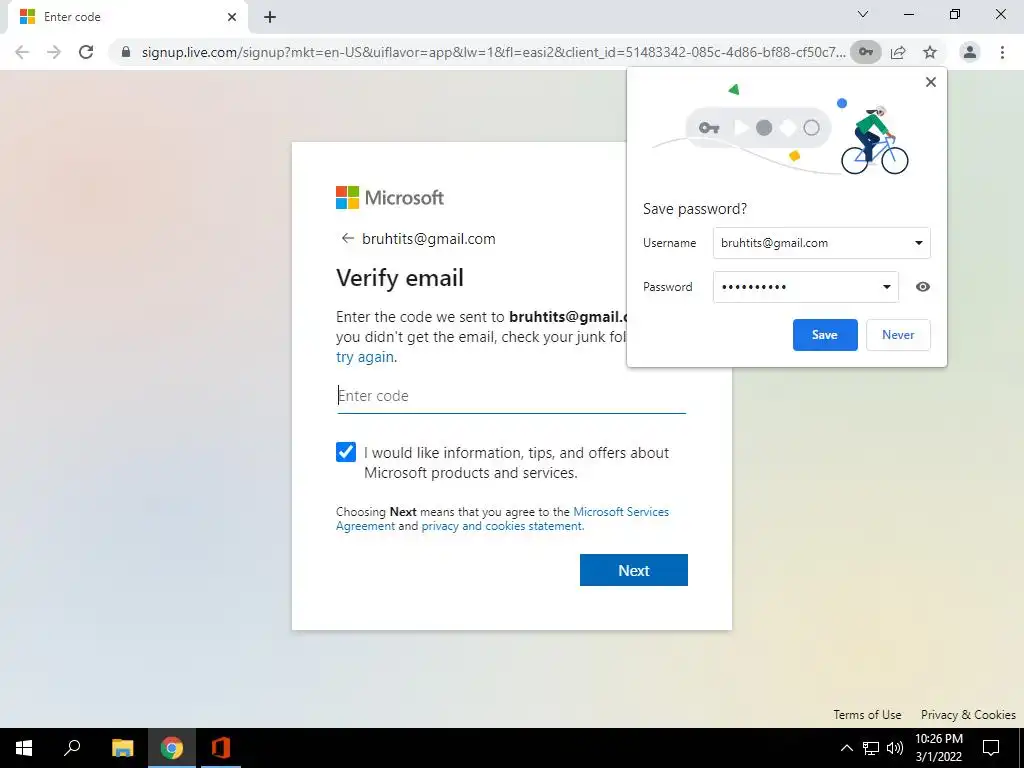The image size is (1024, 768).
Task: Open the Office taskbar icon
Action: [x=221, y=748]
